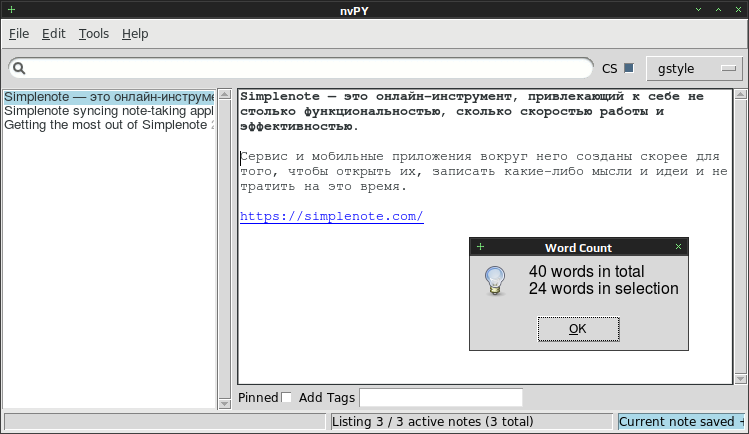Click the green plus icon in Word Count title bar
749x434 pixels.
(x=481, y=247)
